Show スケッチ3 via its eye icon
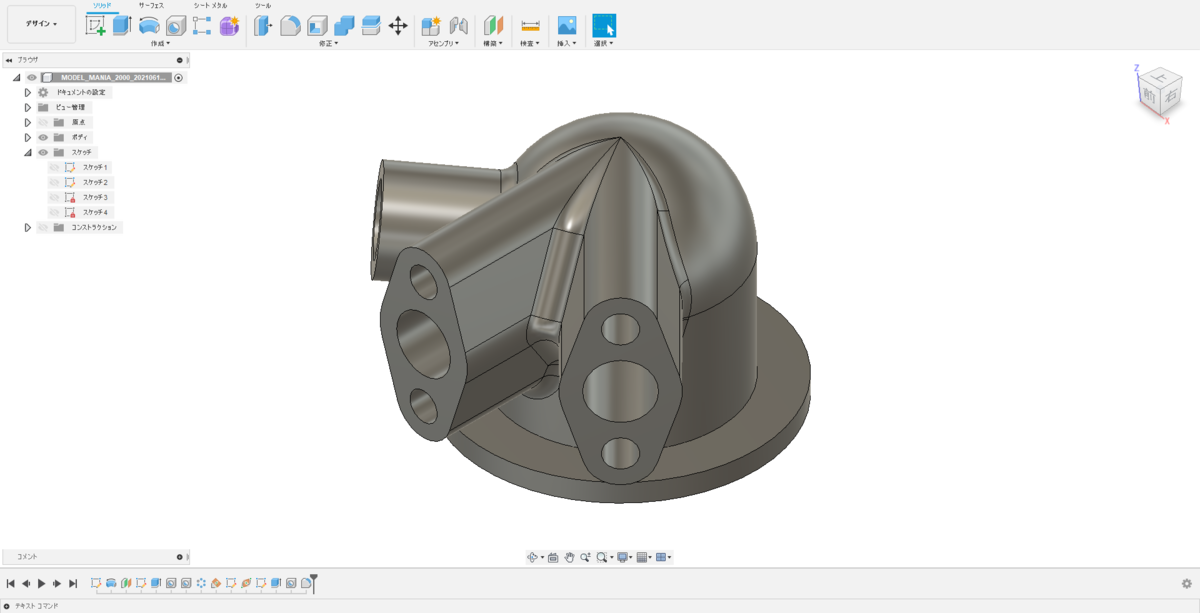1200x613 pixels. pos(54,197)
